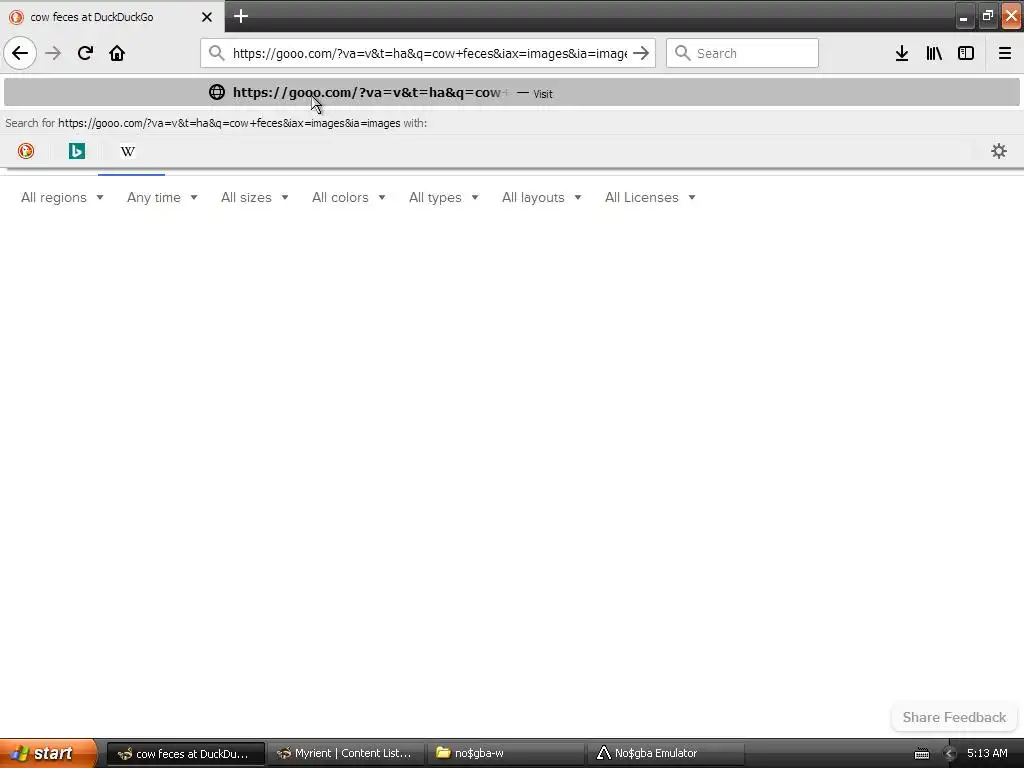The width and height of the screenshot is (1024, 768).
Task: Open search settings gear icon
Action: (x=999, y=151)
